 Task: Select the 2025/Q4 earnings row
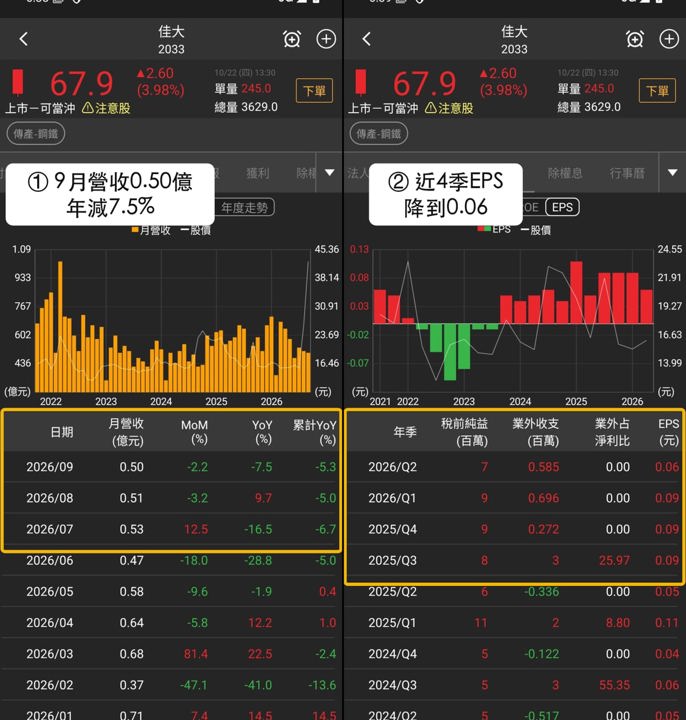(x=514, y=529)
